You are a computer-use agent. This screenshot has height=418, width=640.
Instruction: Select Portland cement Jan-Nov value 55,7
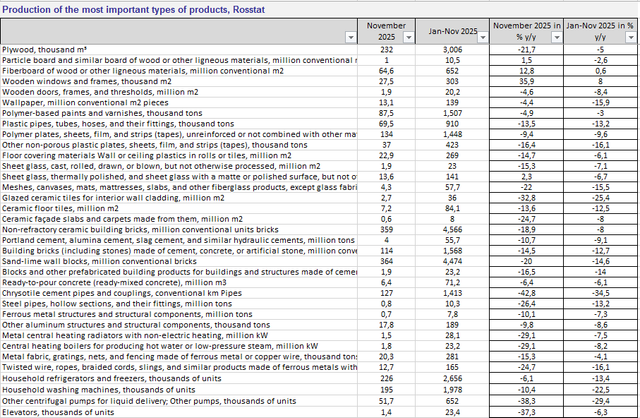(452, 240)
